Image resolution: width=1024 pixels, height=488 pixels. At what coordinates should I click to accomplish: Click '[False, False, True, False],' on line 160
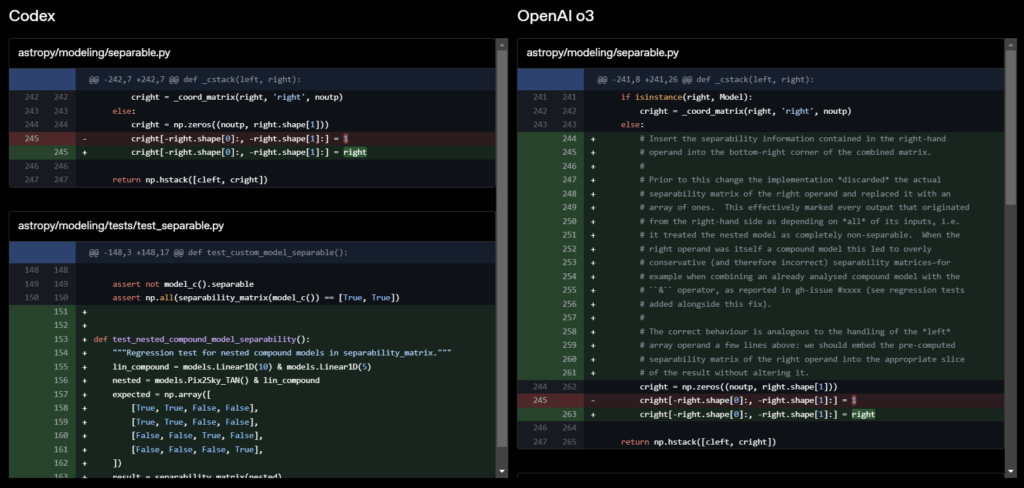click(x=195, y=435)
